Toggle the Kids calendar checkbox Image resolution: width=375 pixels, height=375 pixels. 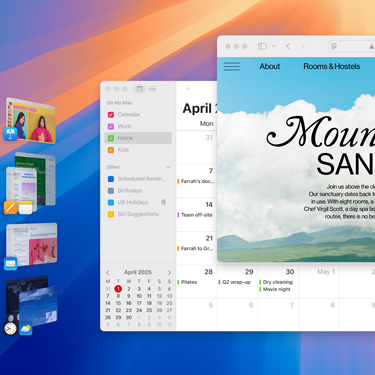pos(111,150)
